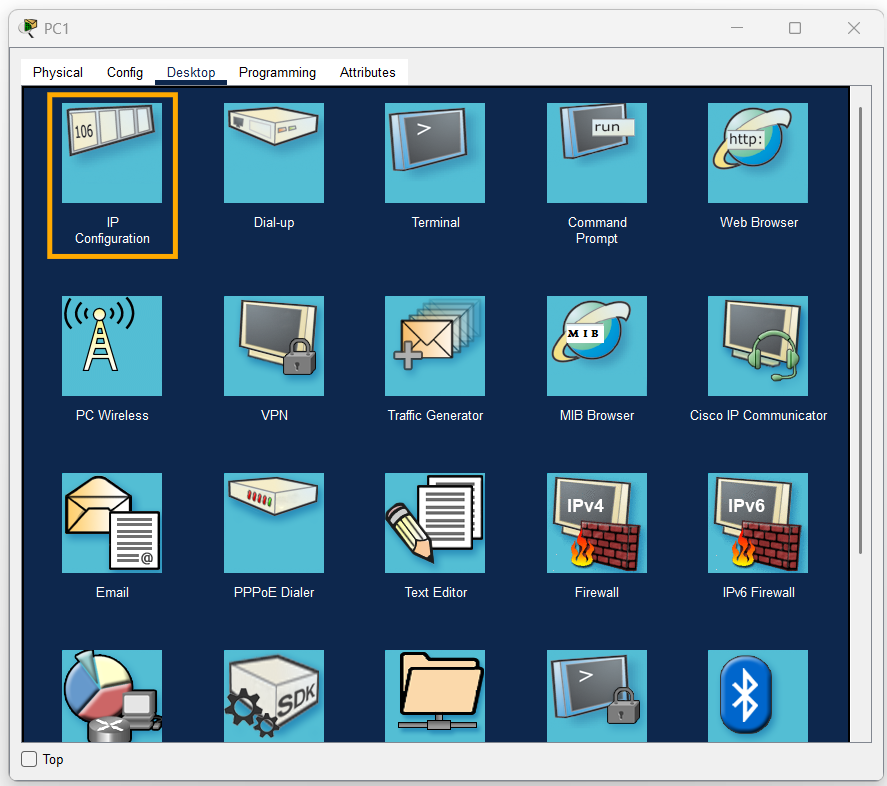Switch to the Config tab
The image size is (887, 786).
click(x=124, y=72)
